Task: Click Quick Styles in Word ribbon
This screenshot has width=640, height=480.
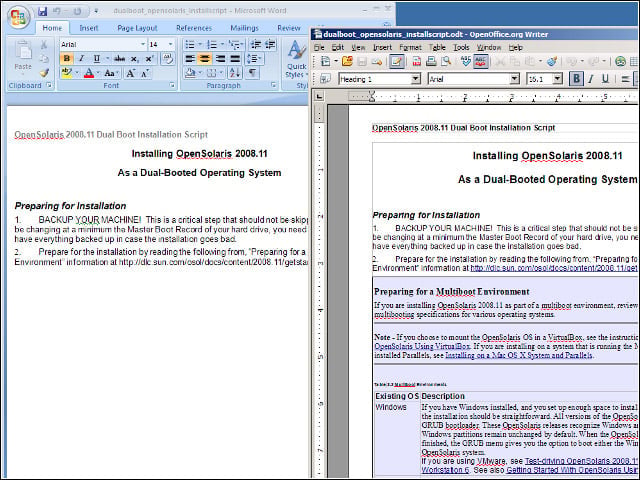Action: pos(296,60)
